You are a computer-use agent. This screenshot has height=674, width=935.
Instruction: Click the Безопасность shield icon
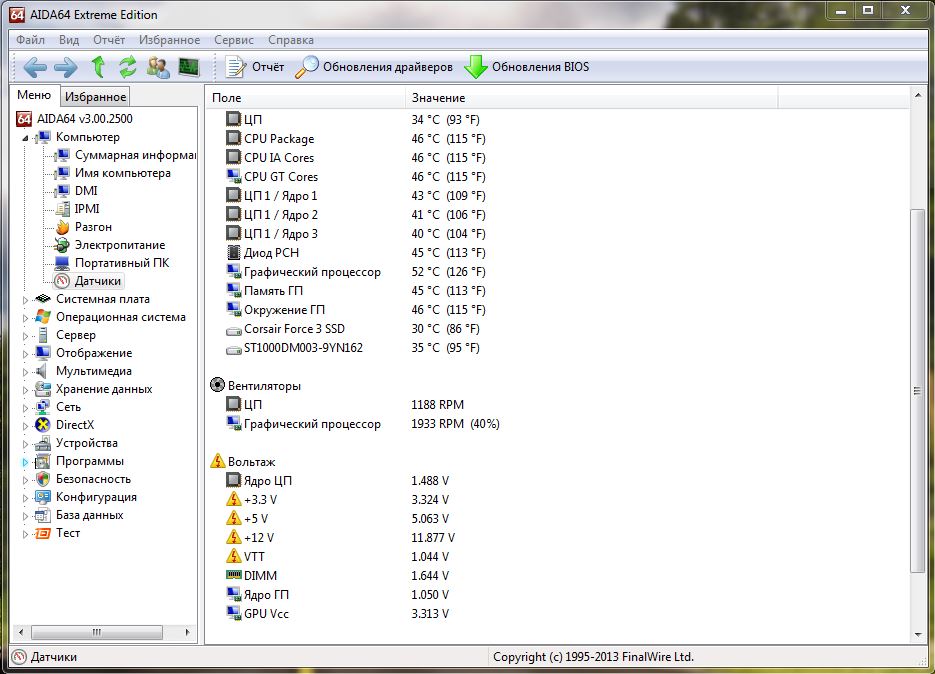(42, 479)
